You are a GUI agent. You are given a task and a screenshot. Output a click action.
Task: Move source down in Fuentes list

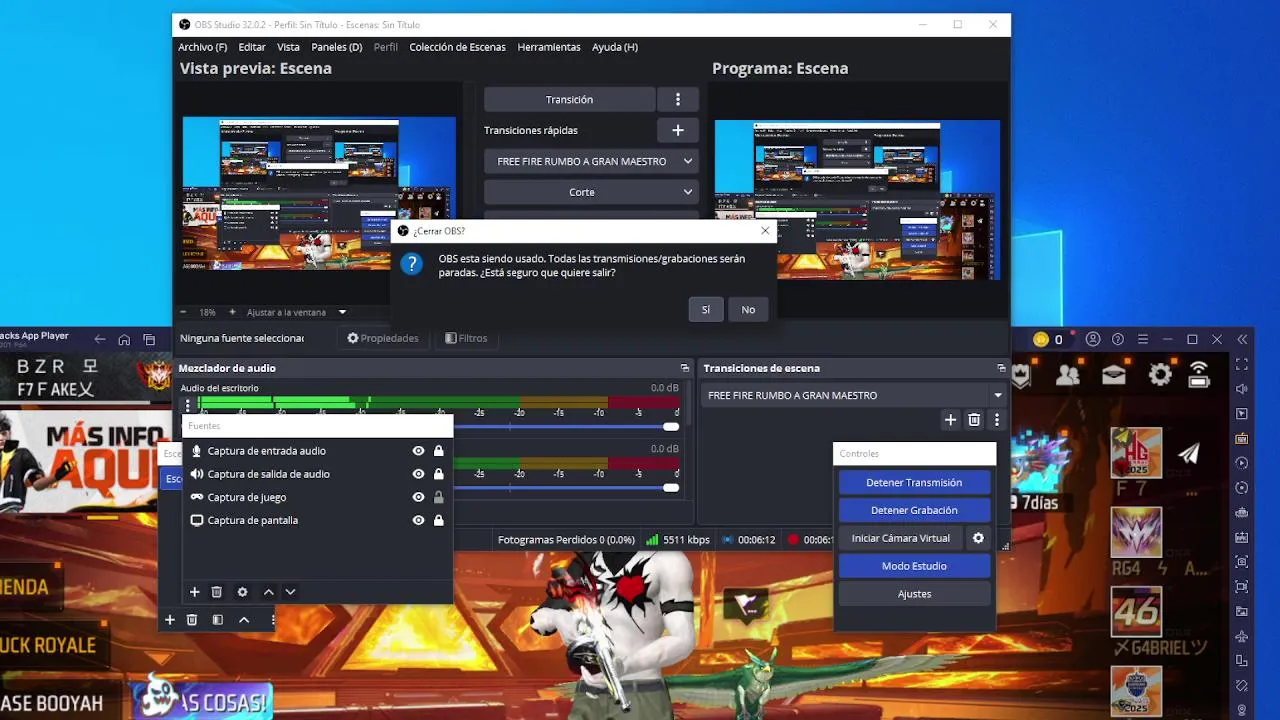pos(290,592)
